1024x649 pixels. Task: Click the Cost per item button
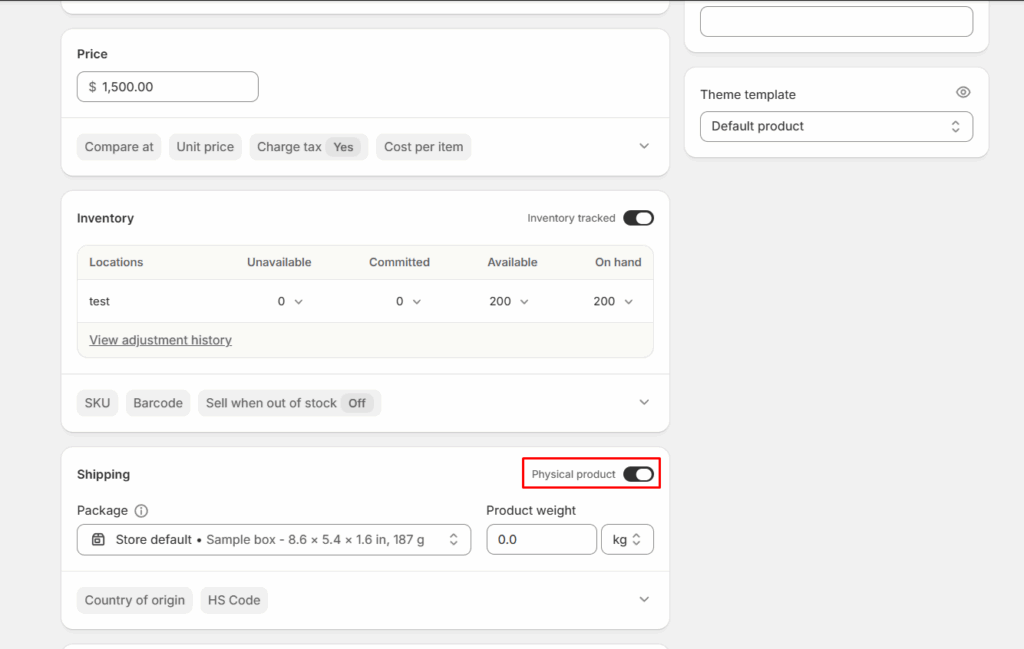(x=423, y=147)
